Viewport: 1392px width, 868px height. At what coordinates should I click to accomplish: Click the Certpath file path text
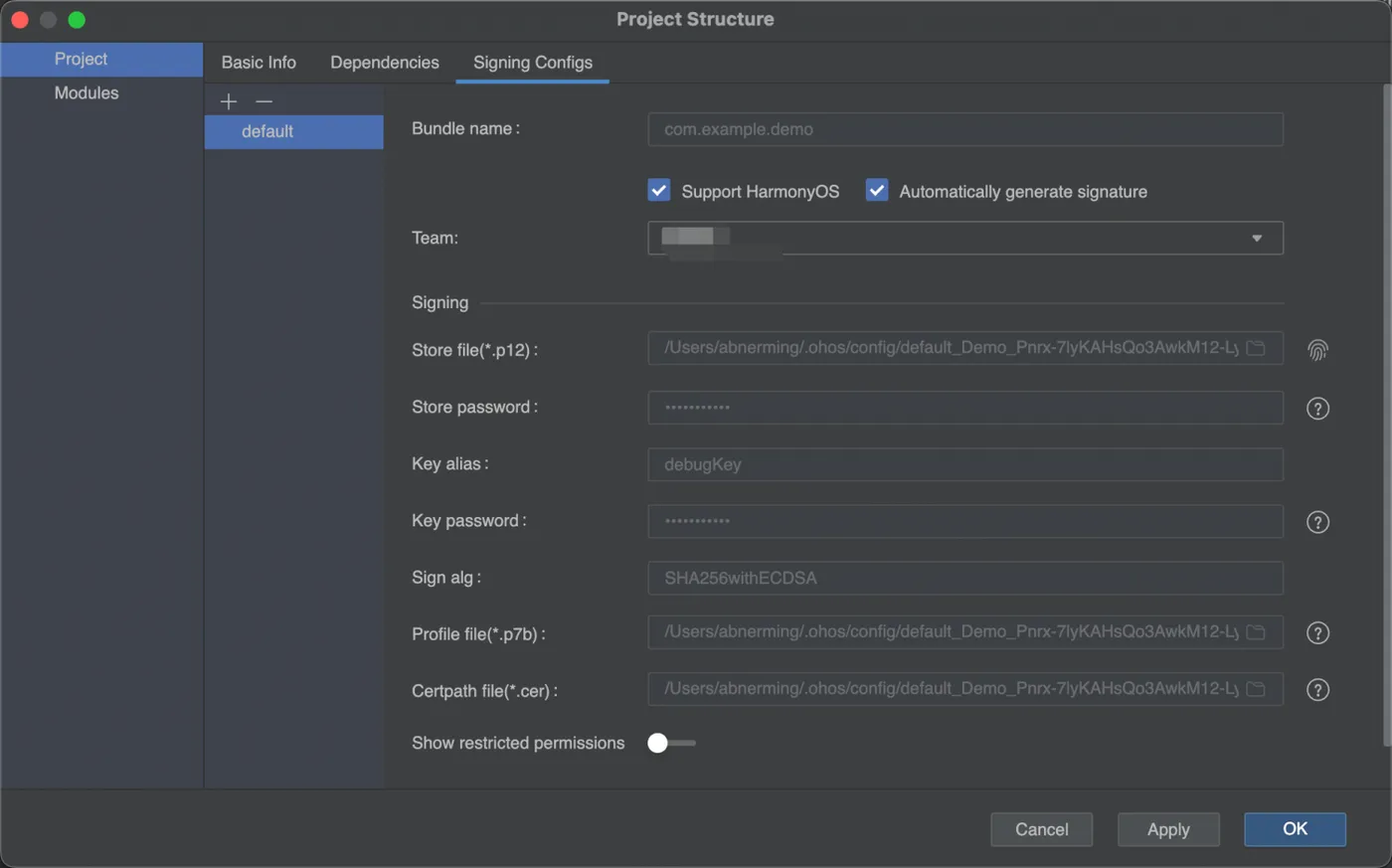(x=952, y=689)
